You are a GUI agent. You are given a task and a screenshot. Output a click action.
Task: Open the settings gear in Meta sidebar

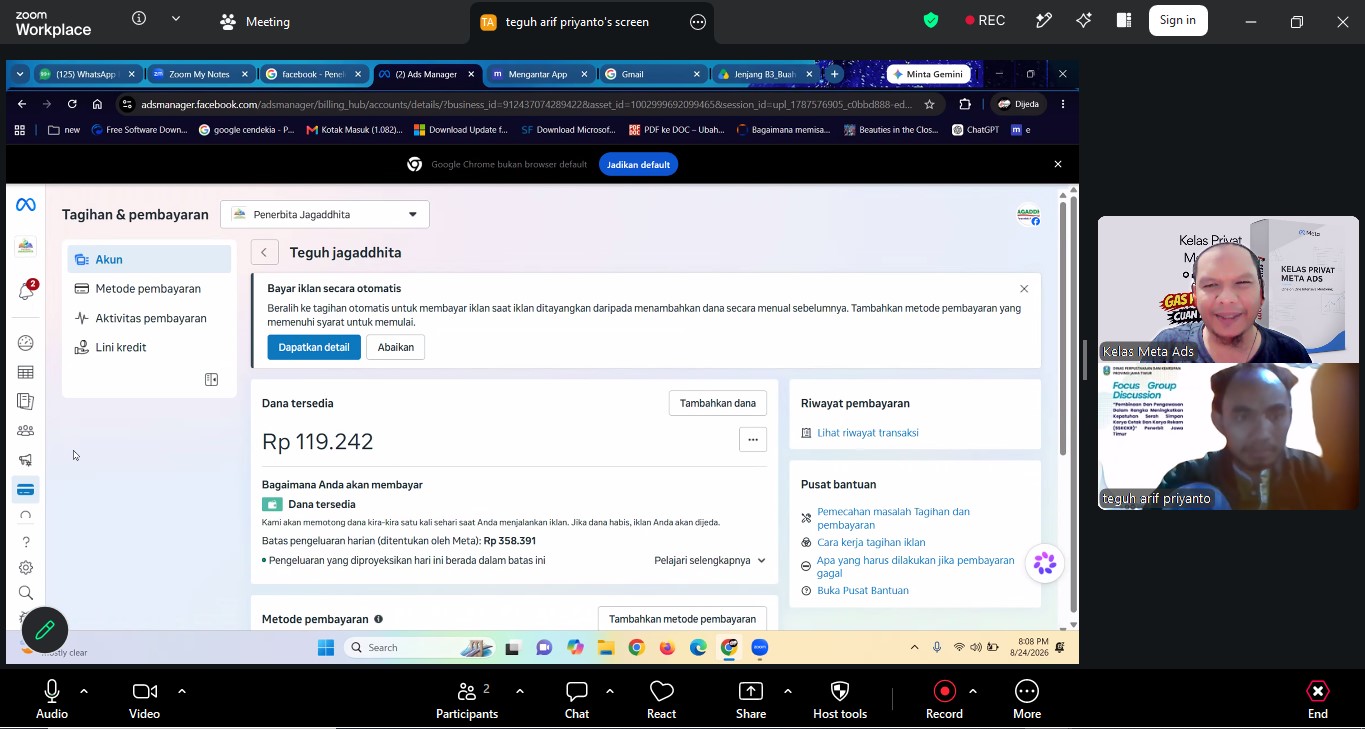[x=26, y=567]
